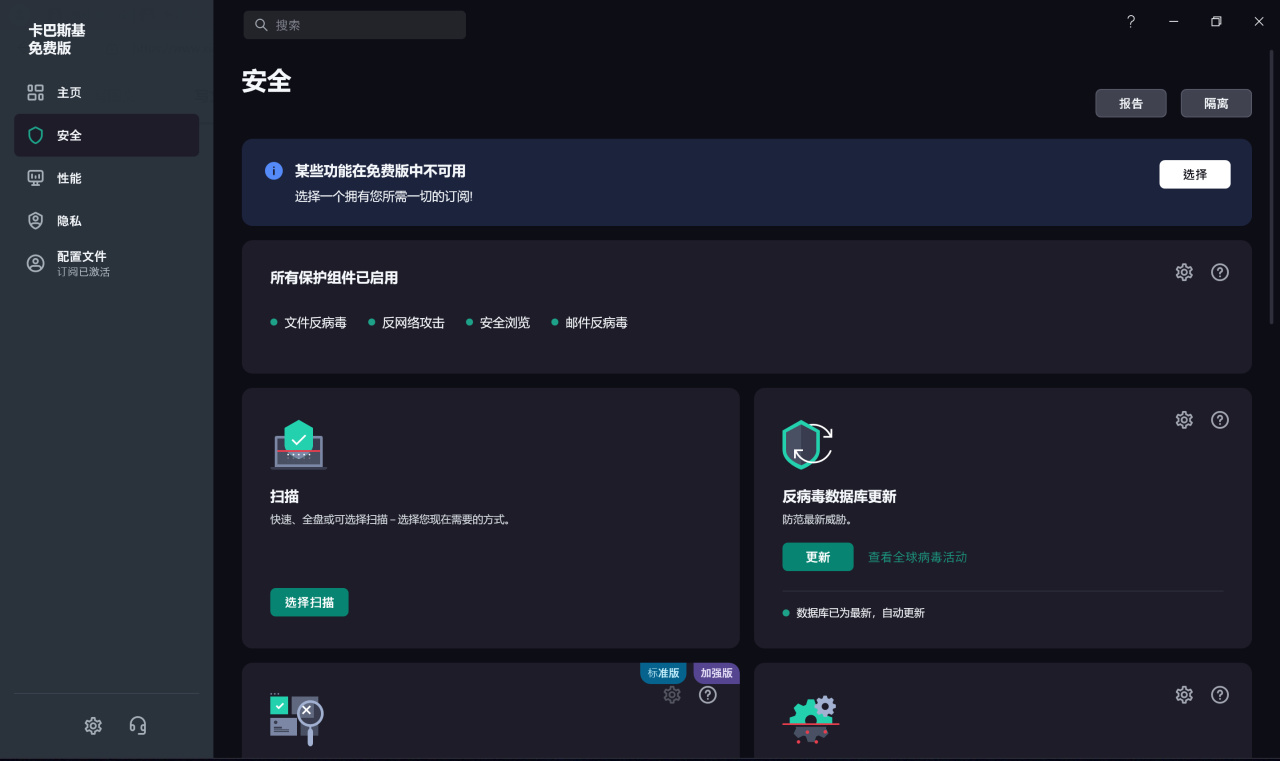Focus the 搜索 search field
1280x761 pixels.
click(355, 25)
